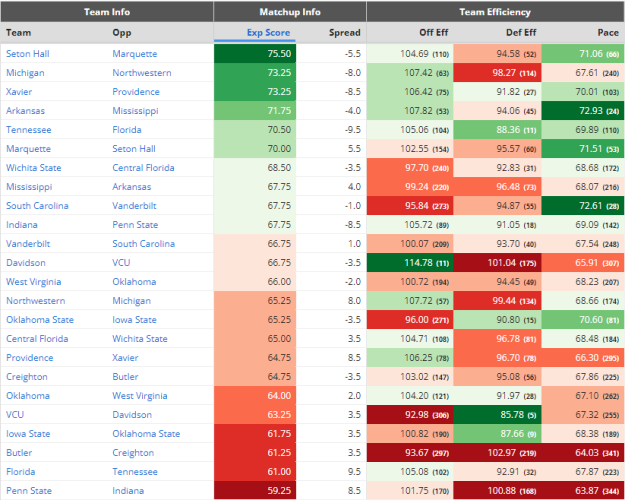Image resolution: width=625 pixels, height=500 pixels.
Task: Open Central Florida team link in Team column
Action: pyautogui.click(x=37, y=339)
